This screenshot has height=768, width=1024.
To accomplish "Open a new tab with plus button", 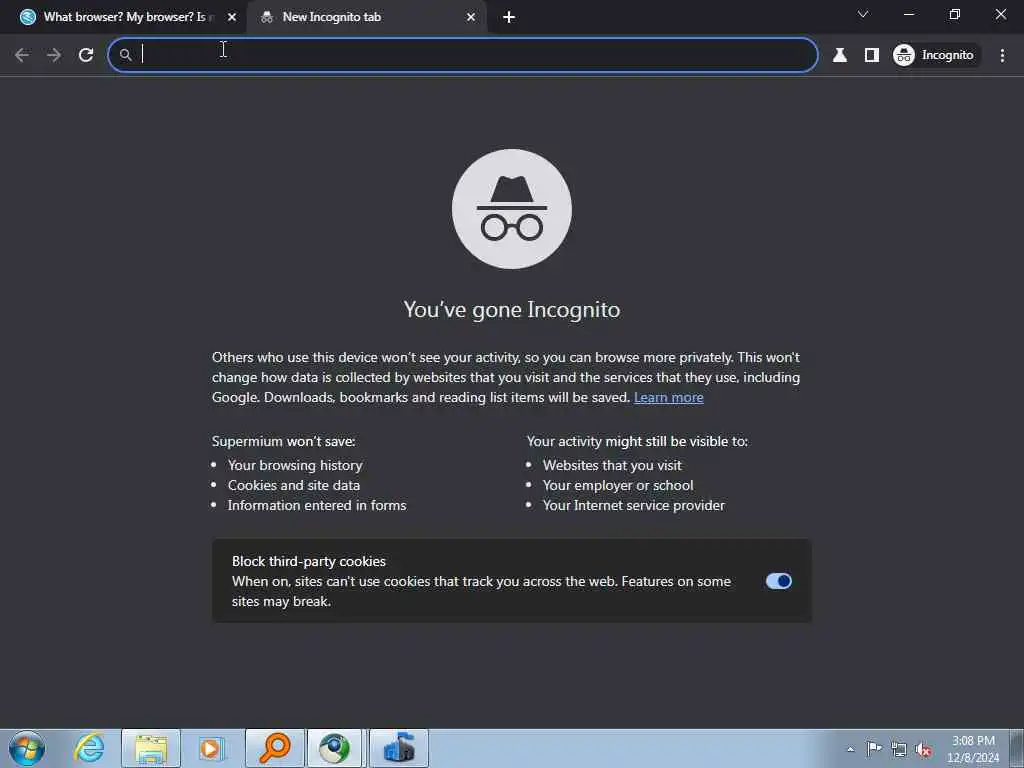I will click(x=509, y=17).
